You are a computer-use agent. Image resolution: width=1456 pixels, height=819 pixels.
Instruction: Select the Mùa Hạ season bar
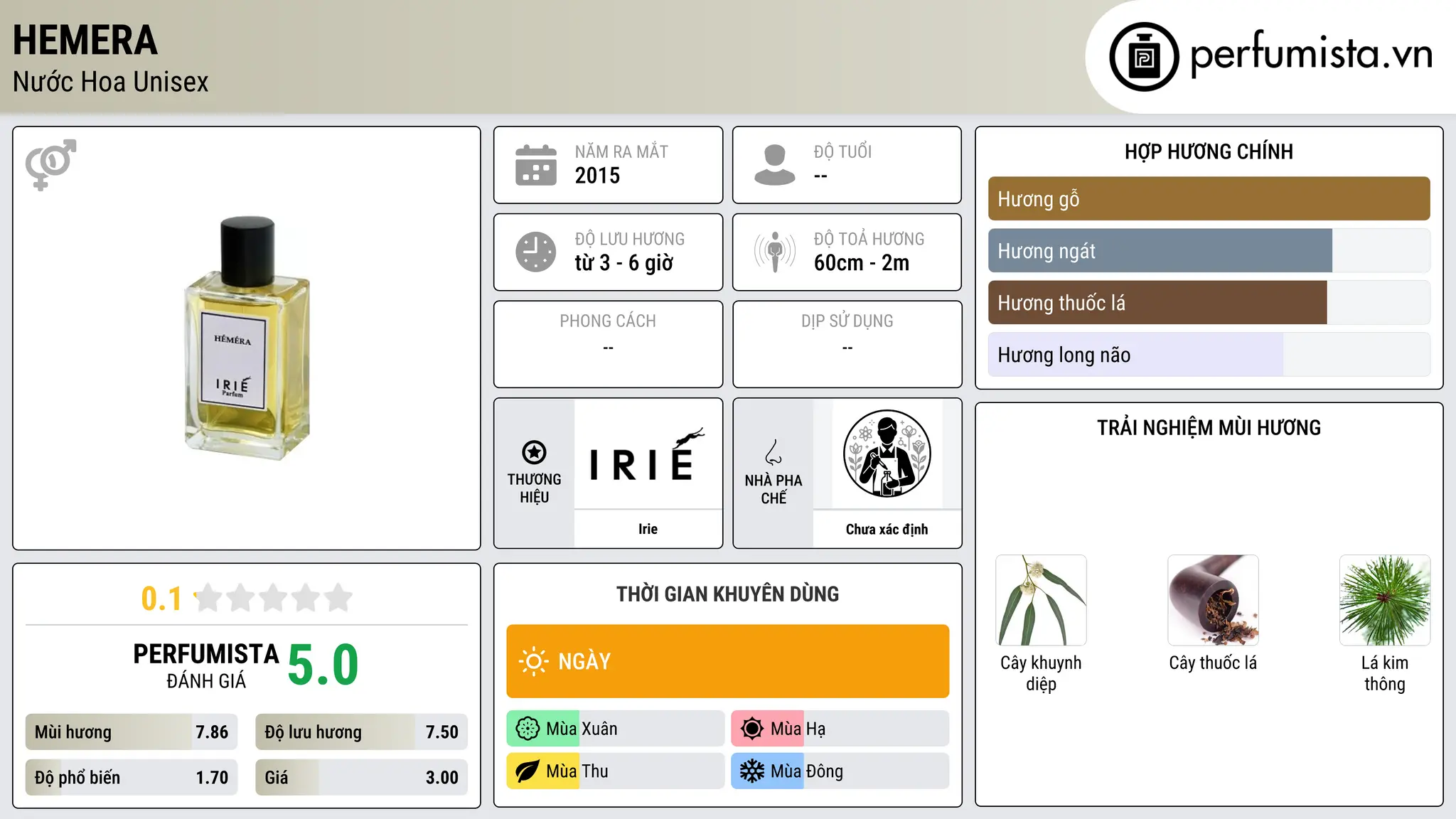pos(840,729)
